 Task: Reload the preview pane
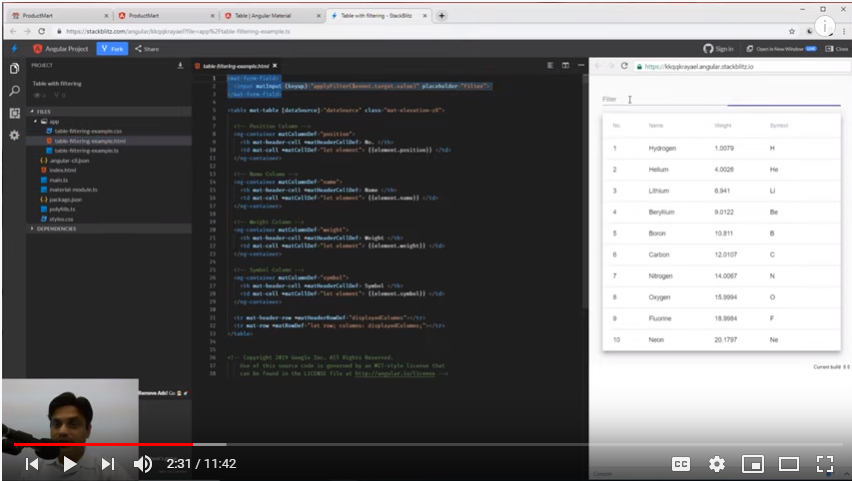click(x=625, y=66)
